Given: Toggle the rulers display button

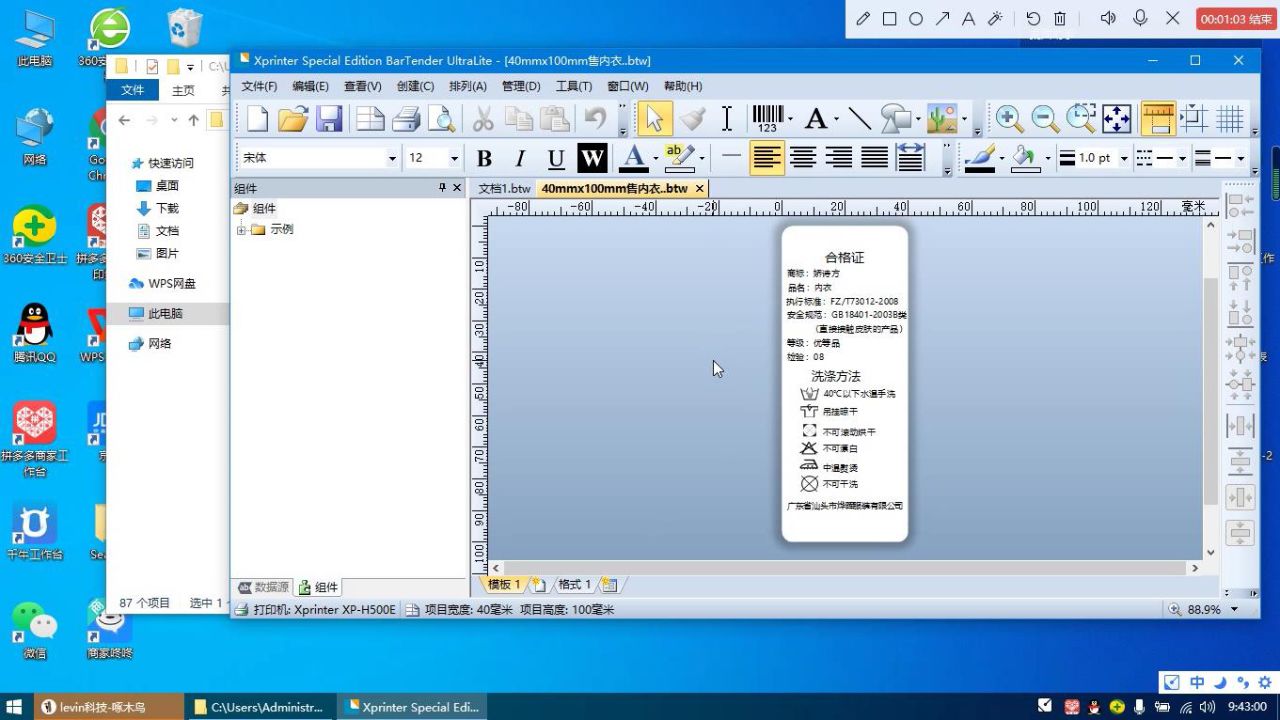Looking at the screenshot, I should (1158, 119).
